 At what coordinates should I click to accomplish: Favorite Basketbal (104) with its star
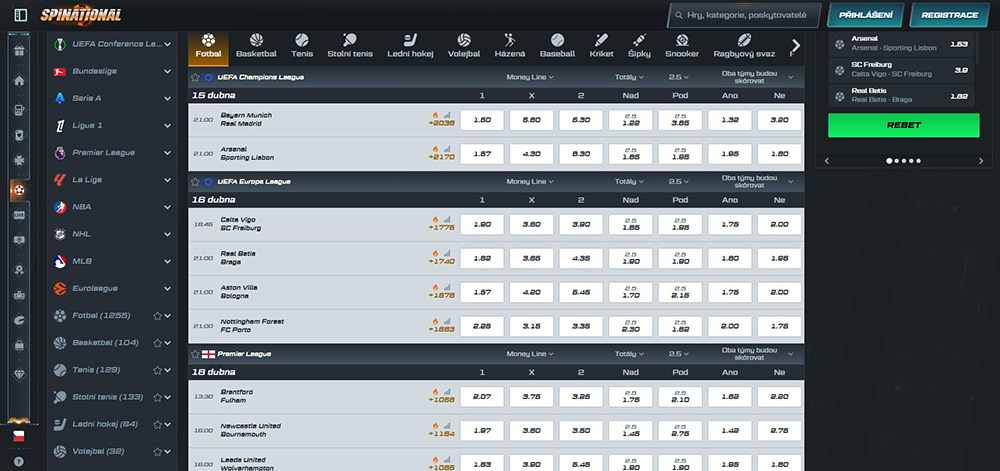pos(157,343)
